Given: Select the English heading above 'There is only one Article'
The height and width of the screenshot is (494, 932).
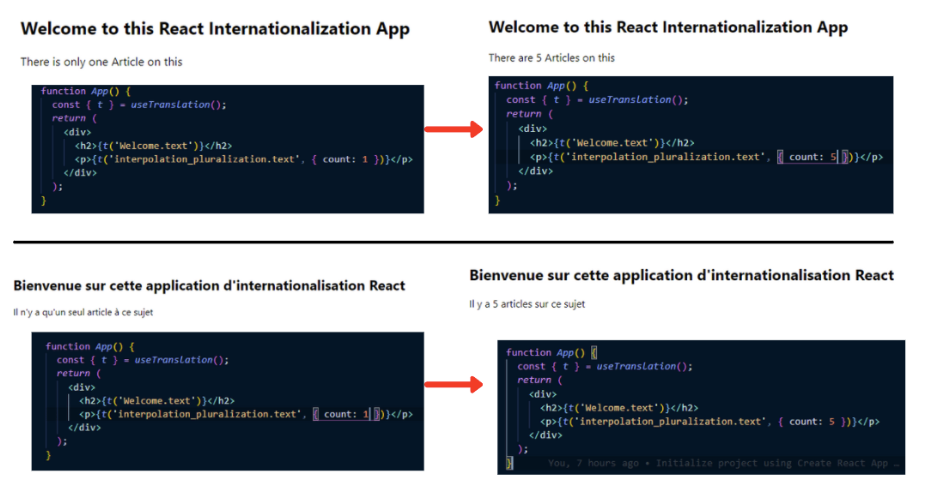Looking at the screenshot, I should click(x=215, y=29).
